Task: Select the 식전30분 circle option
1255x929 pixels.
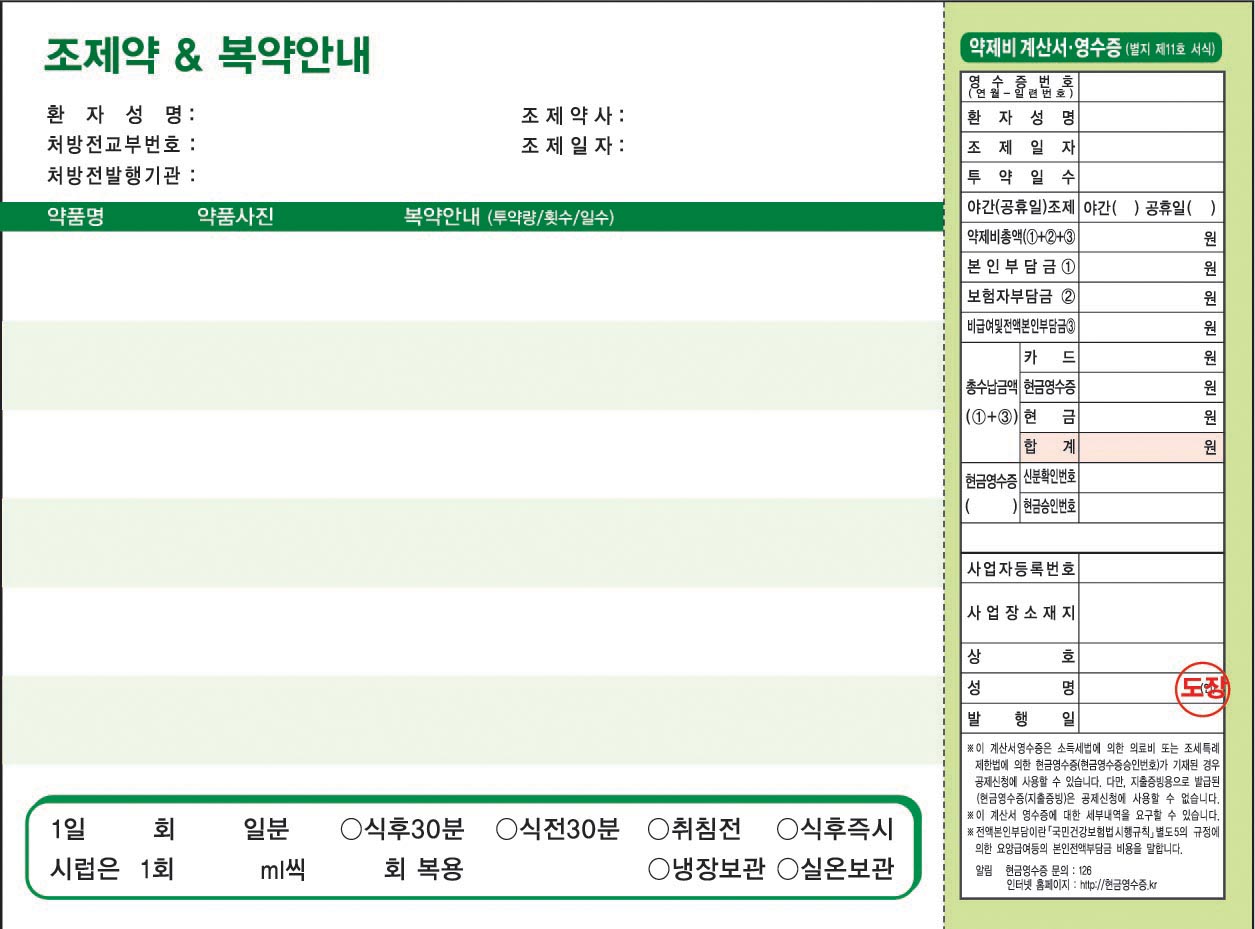Action: tap(506, 830)
